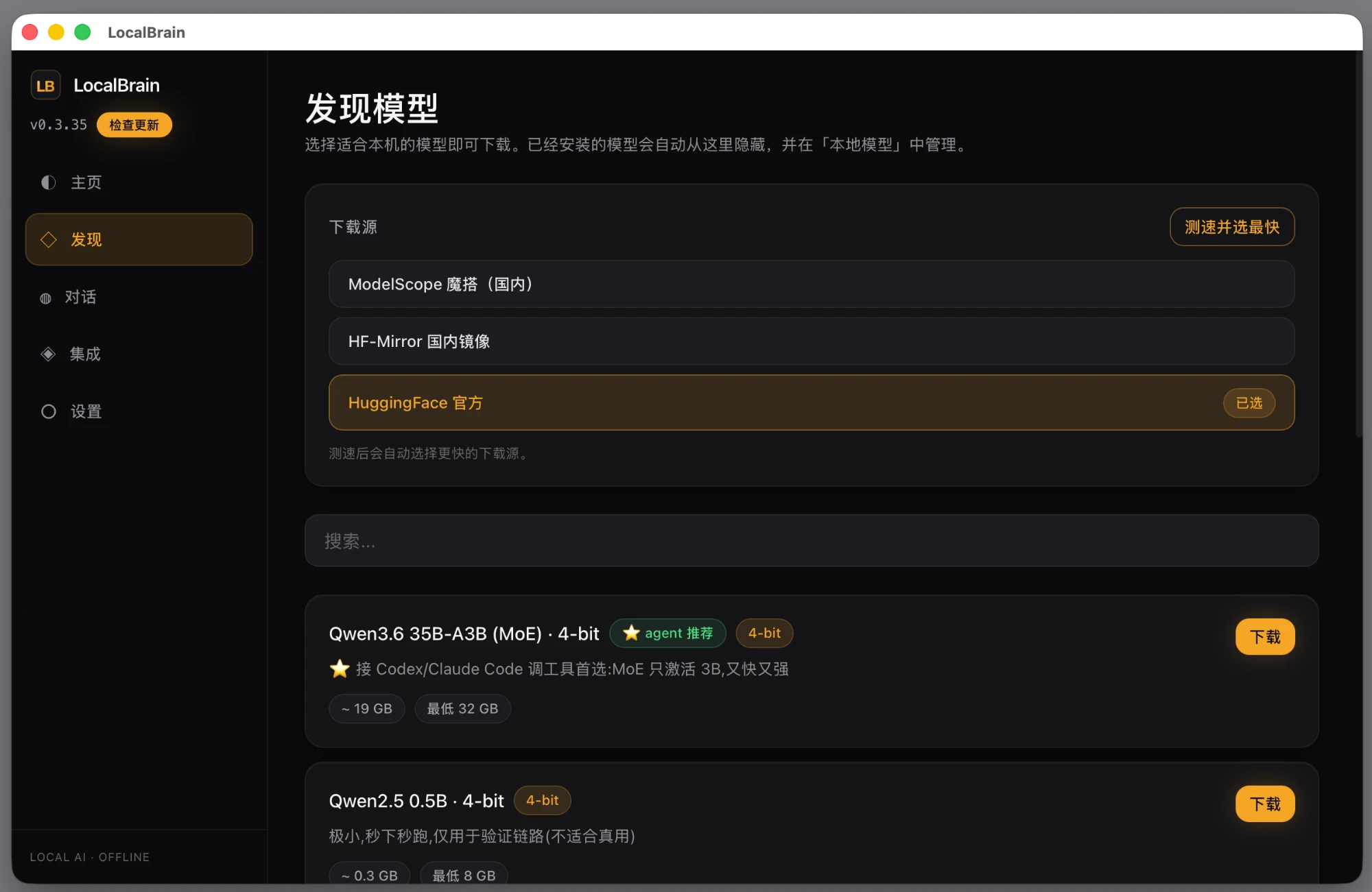
Task: Click the vertical scrollbar on the right
Action: 1358,247
